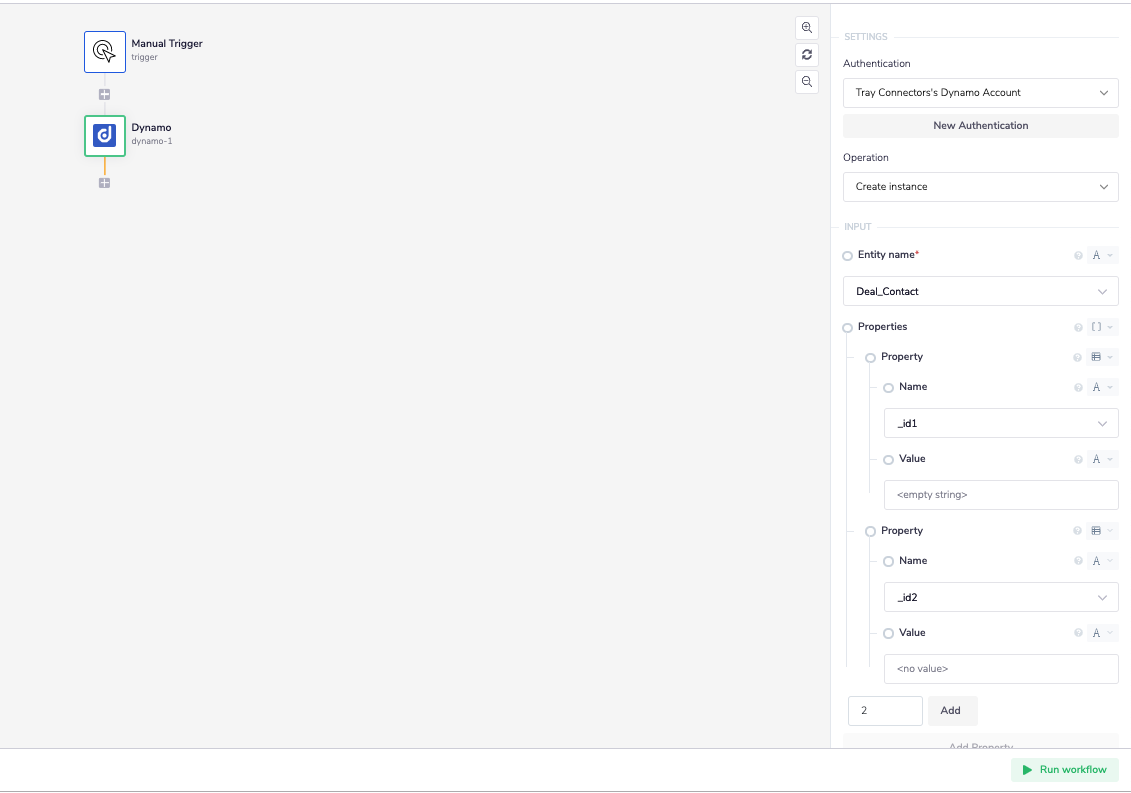Toggle the Entity name connector circle

point(848,256)
